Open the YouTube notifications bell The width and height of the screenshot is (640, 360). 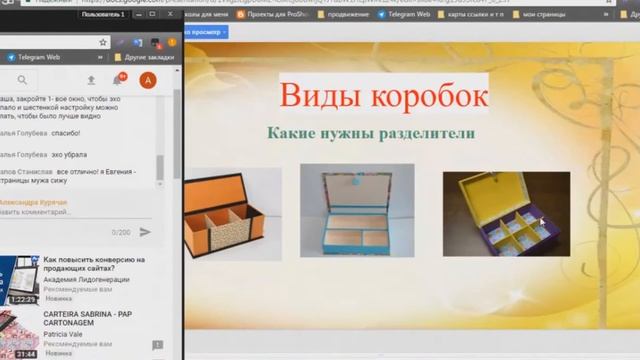[x=119, y=80]
